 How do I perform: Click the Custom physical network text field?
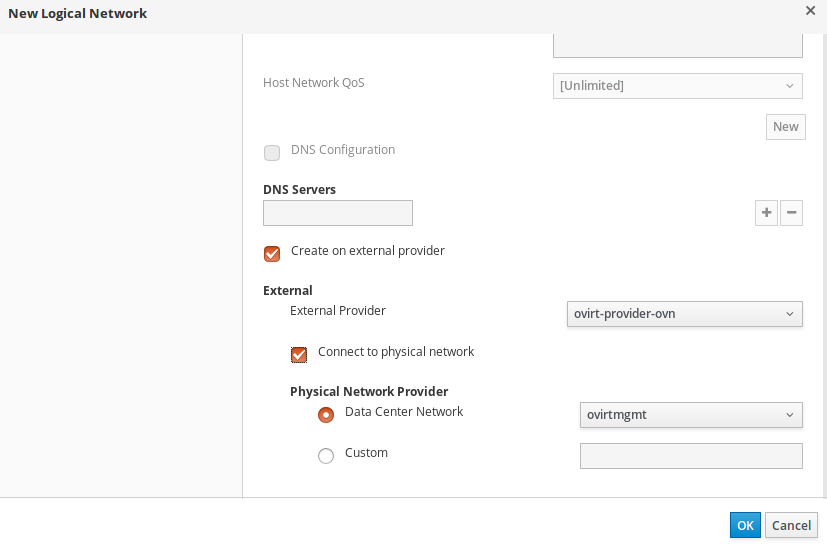[x=691, y=456]
